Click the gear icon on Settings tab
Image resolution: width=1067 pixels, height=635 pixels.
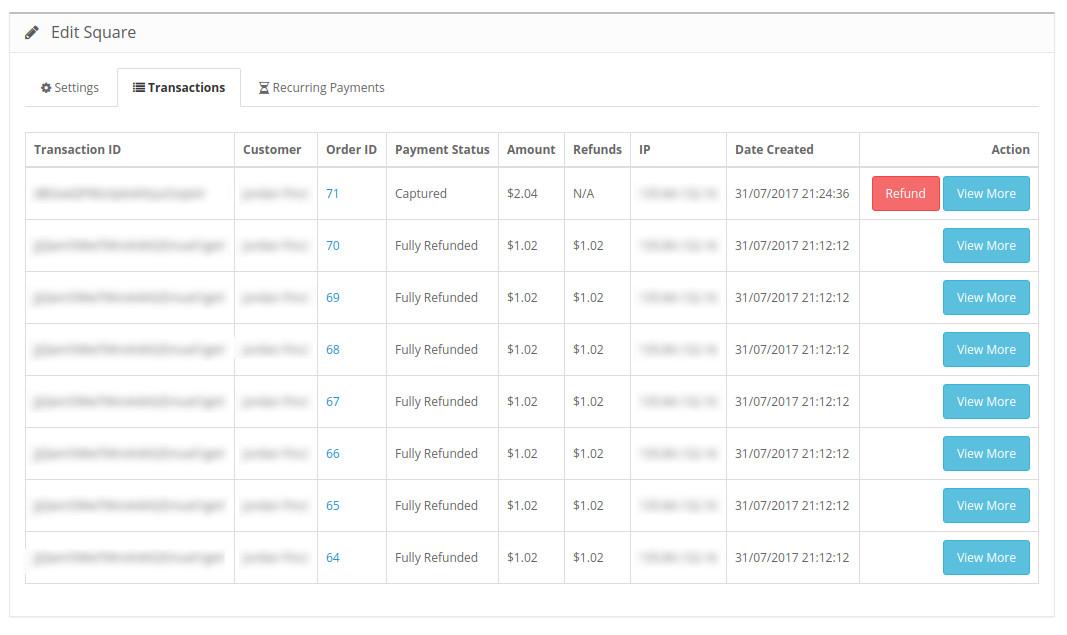tap(46, 88)
